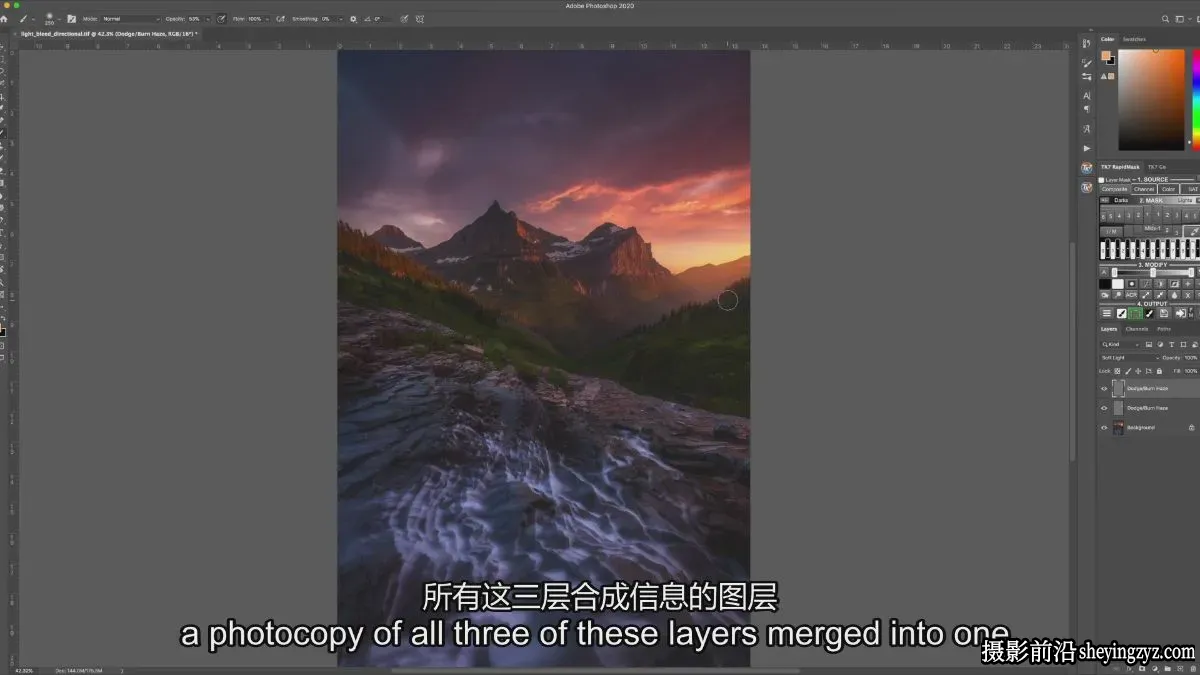
Task: Open the brush Mode dropdown
Action: [130, 19]
